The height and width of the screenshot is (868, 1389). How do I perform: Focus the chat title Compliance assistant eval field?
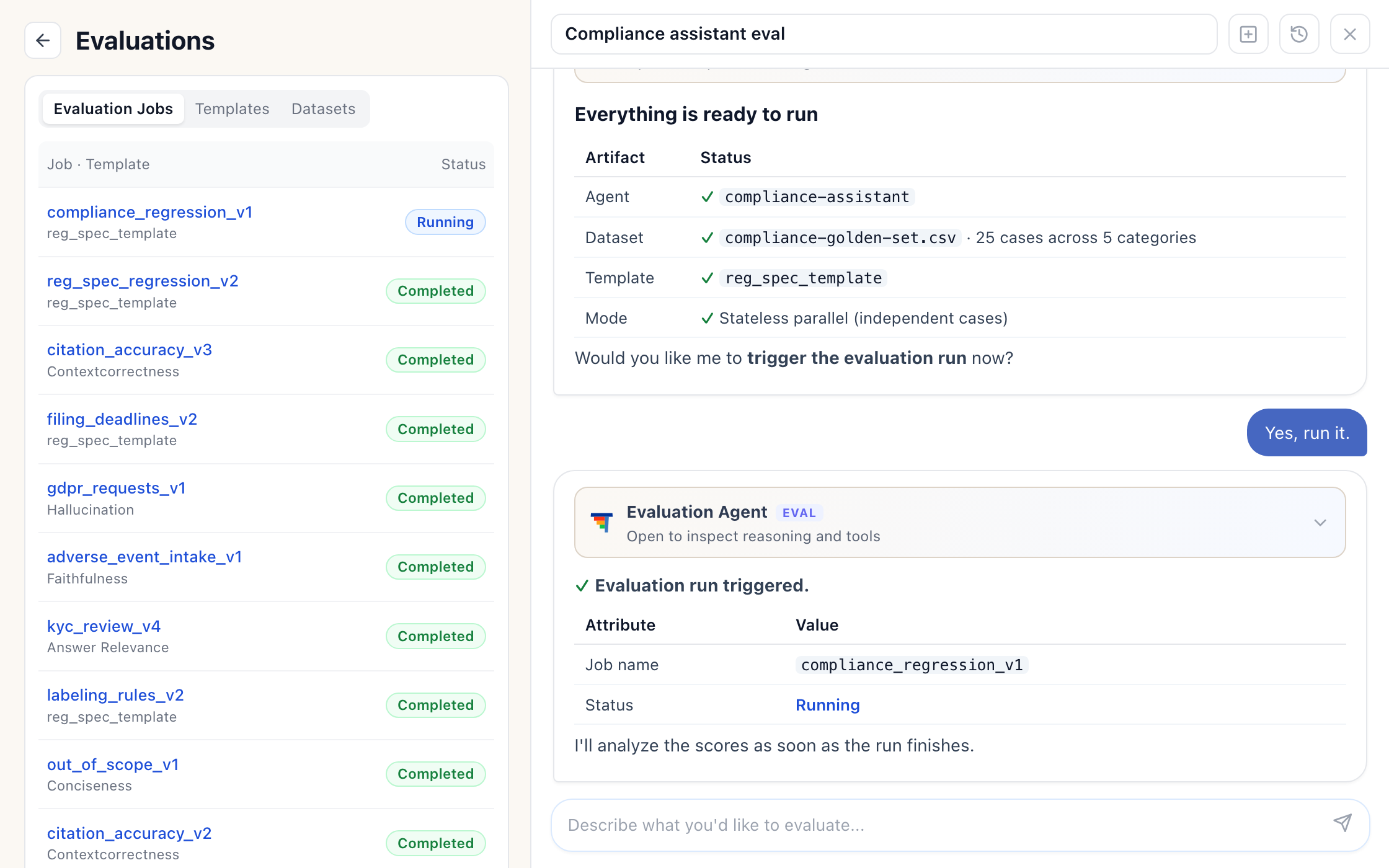[884, 34]
